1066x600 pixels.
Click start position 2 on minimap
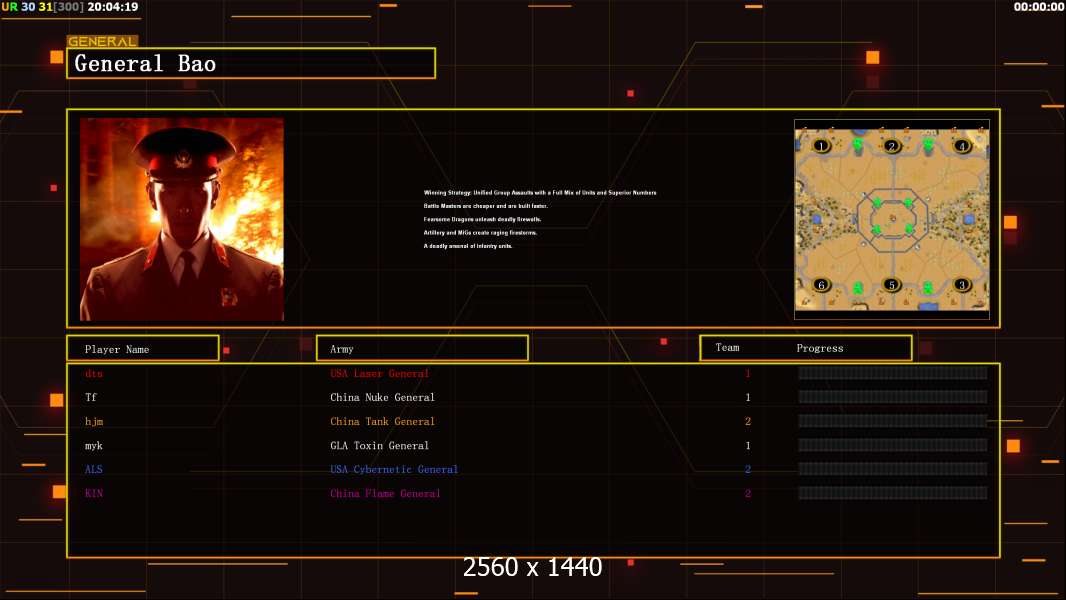point(891,146)
